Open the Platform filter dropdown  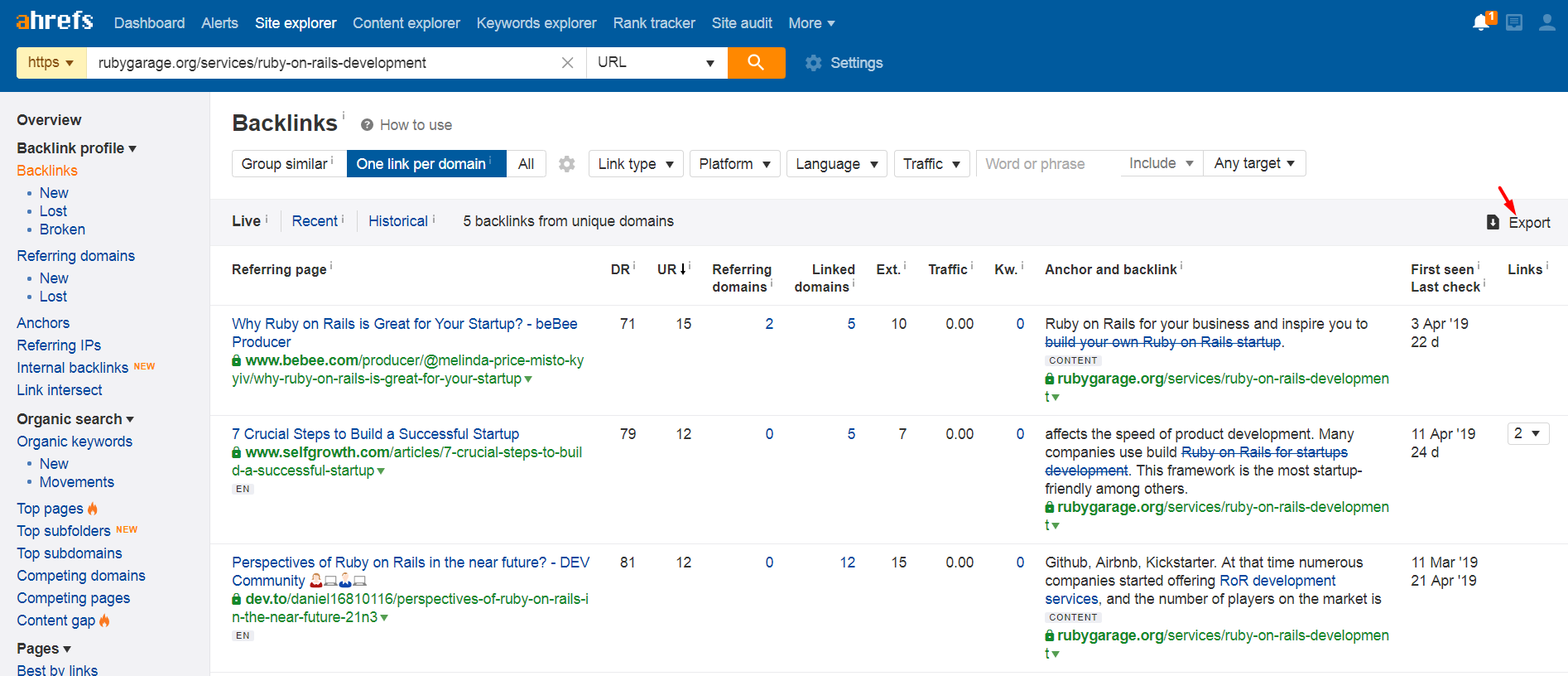click(x=734, y=164)
